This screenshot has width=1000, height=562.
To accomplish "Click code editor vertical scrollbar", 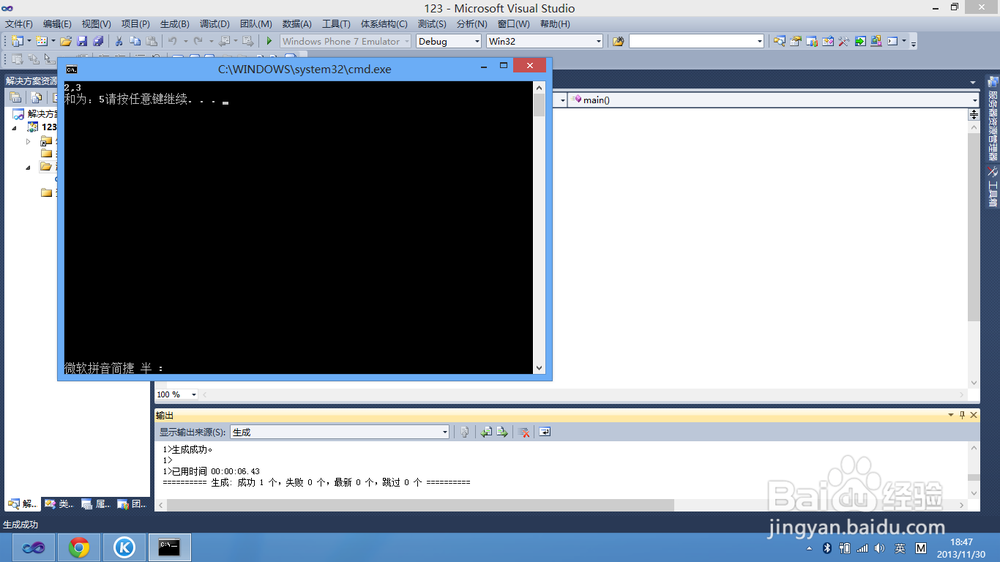I will point(973,255).
